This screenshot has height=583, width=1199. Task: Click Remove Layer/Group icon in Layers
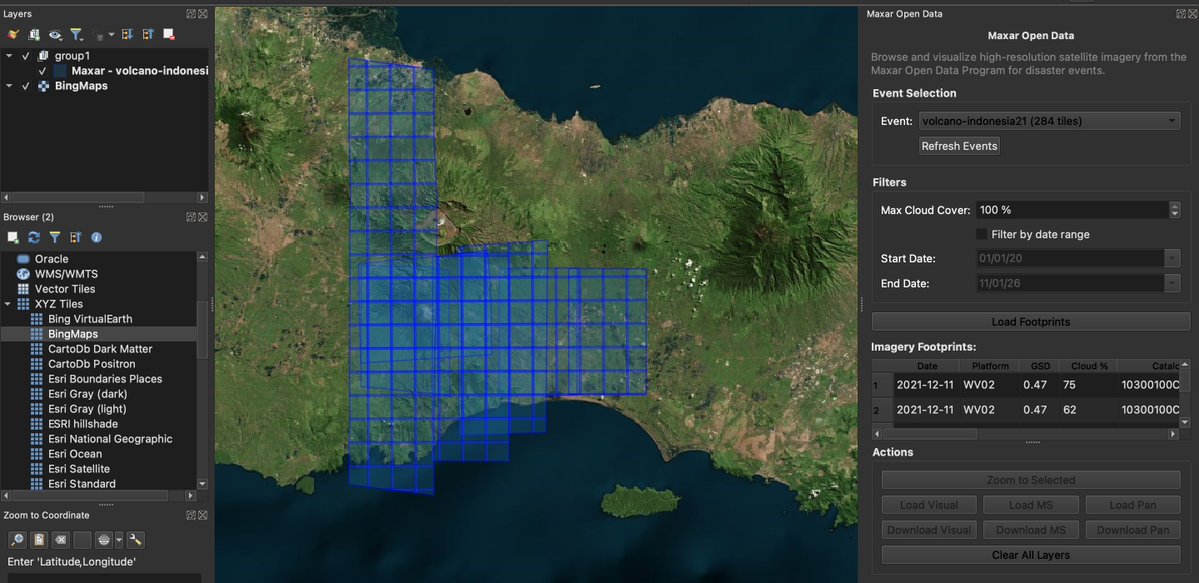(168, 34)
